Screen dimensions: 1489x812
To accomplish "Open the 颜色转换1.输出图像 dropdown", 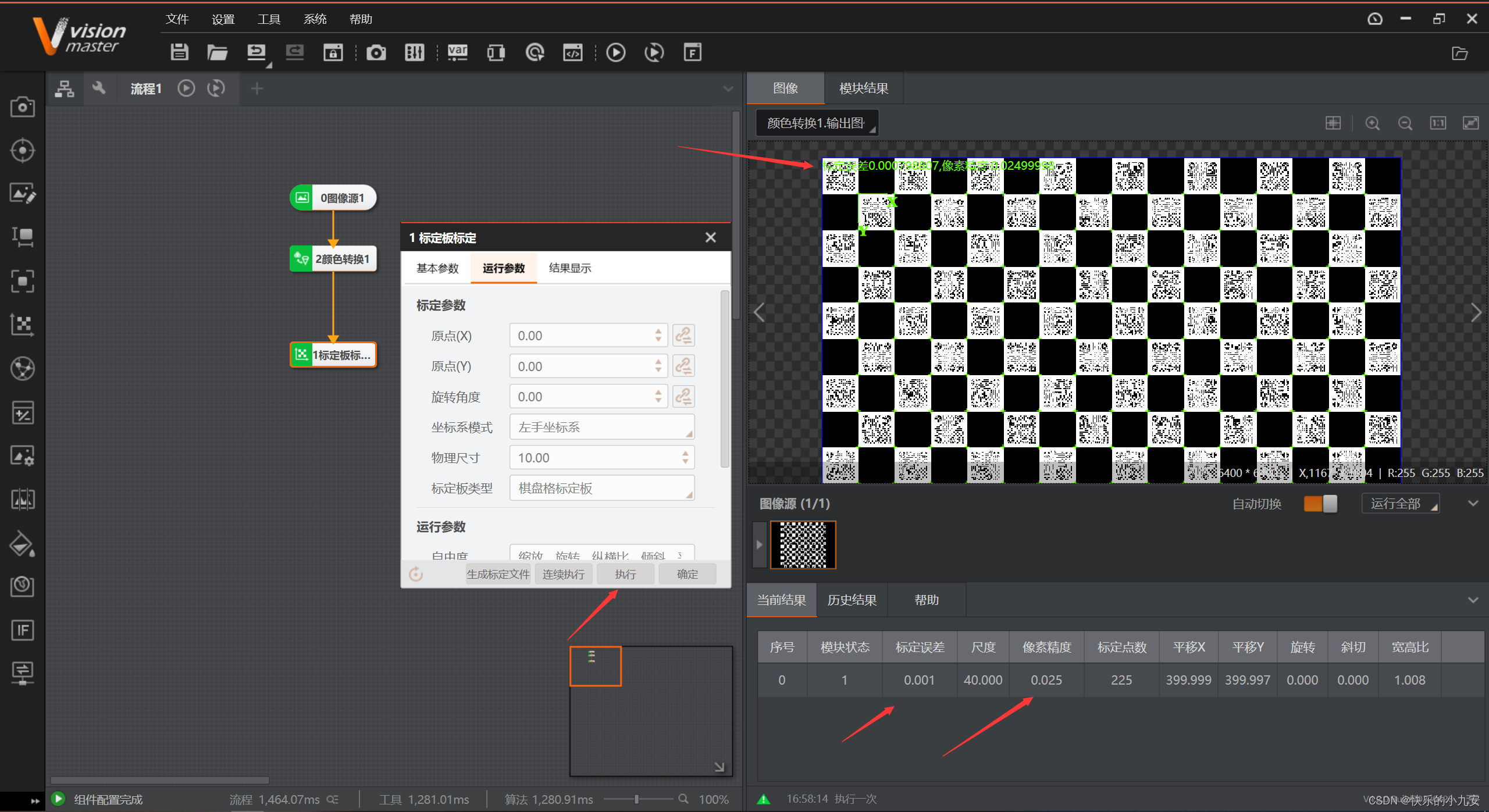I will [817, 123].
